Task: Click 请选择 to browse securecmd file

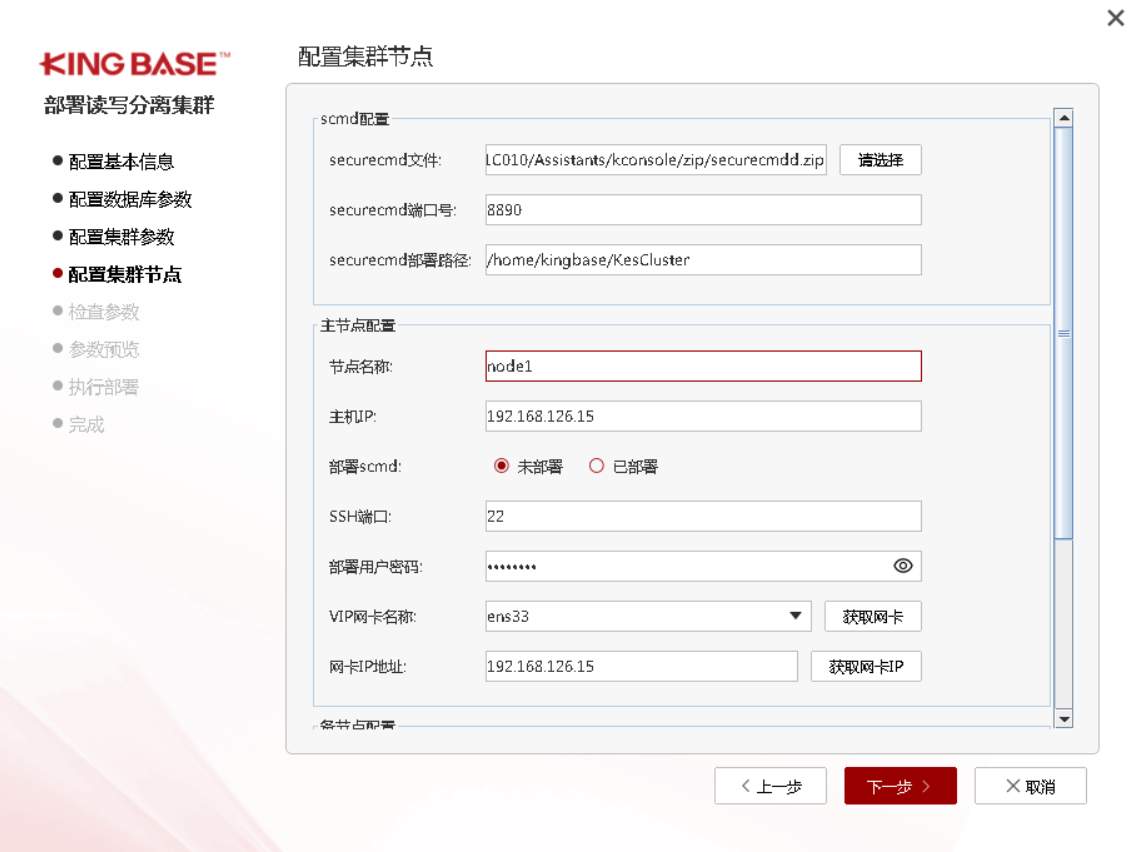Action: click(879, 160)
